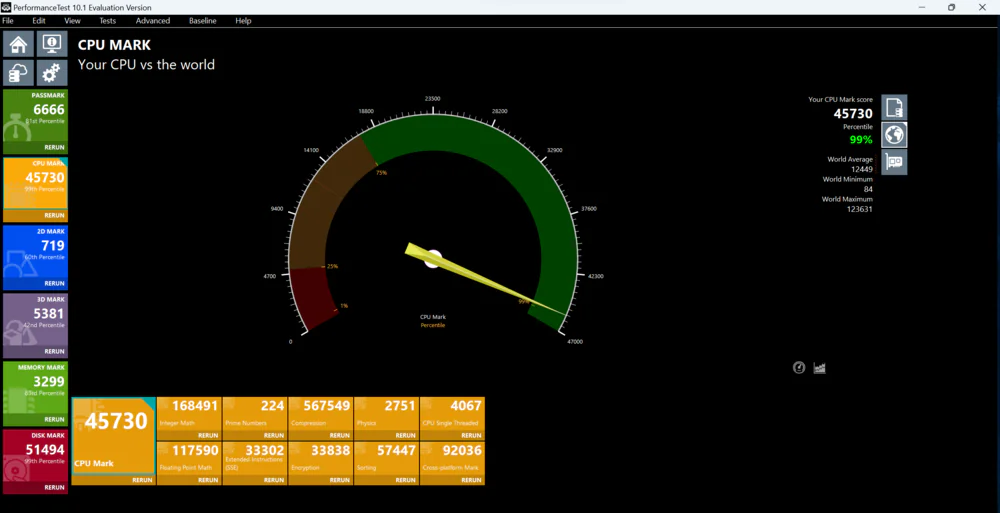The width and height of the screenshot is (1000, 513).
Task: Open the settings gears icon
Action: pyautogui.click(x=52, y=73)
